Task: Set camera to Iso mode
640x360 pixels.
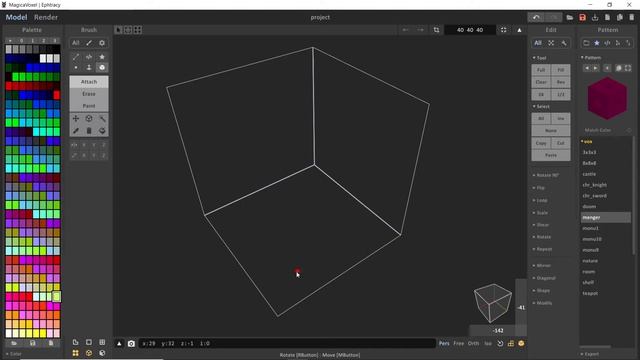Action: (x=488, y=344)
